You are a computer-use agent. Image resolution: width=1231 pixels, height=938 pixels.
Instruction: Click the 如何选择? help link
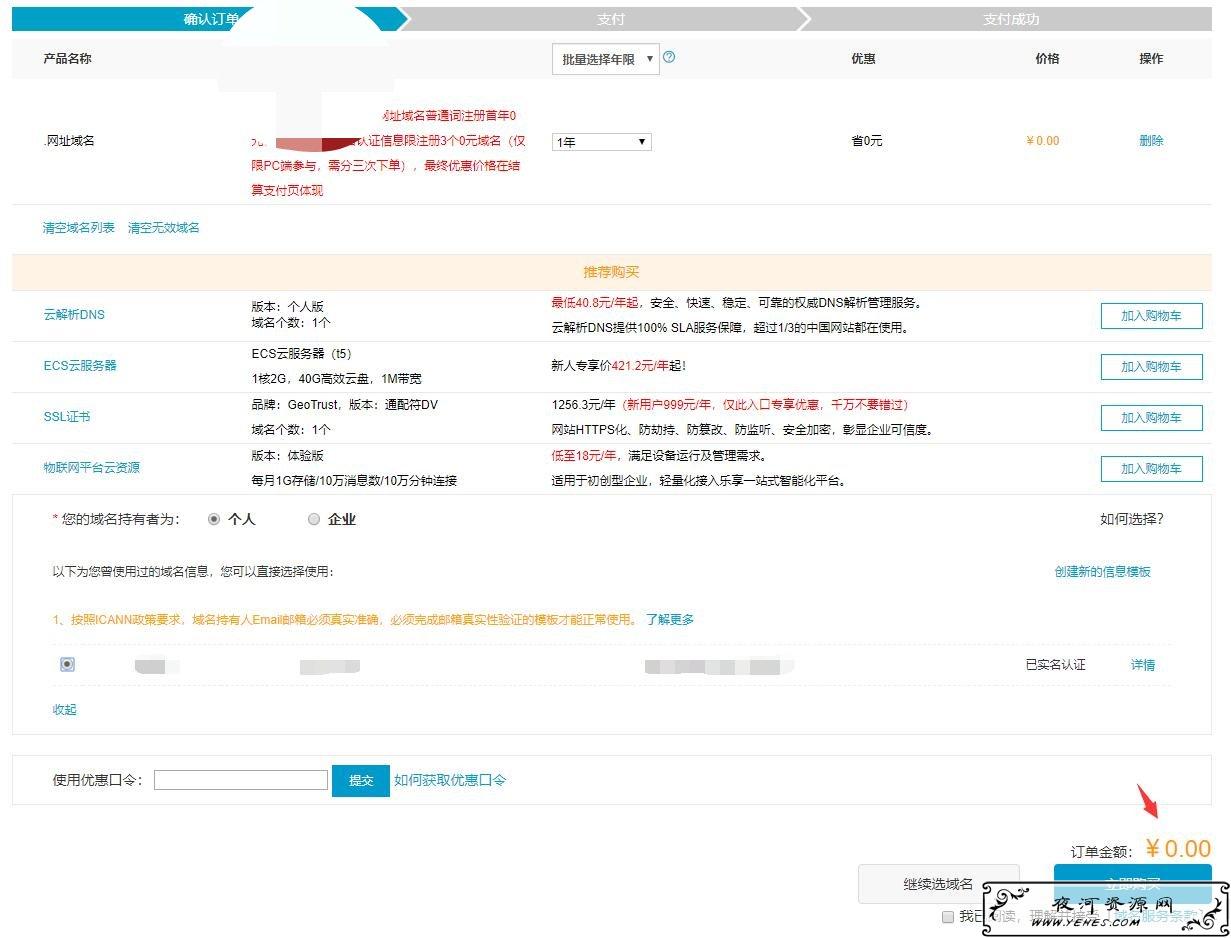point(1132,520)
